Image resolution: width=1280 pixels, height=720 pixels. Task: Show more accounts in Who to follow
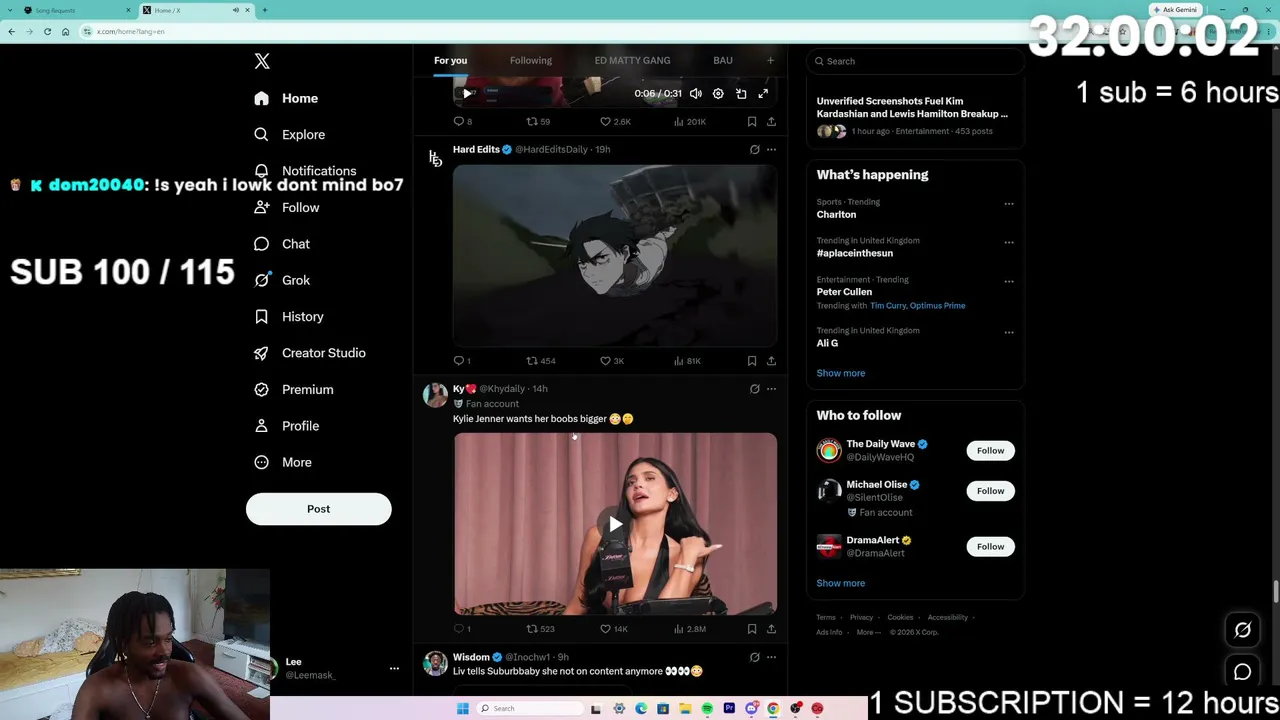[841, 583]
